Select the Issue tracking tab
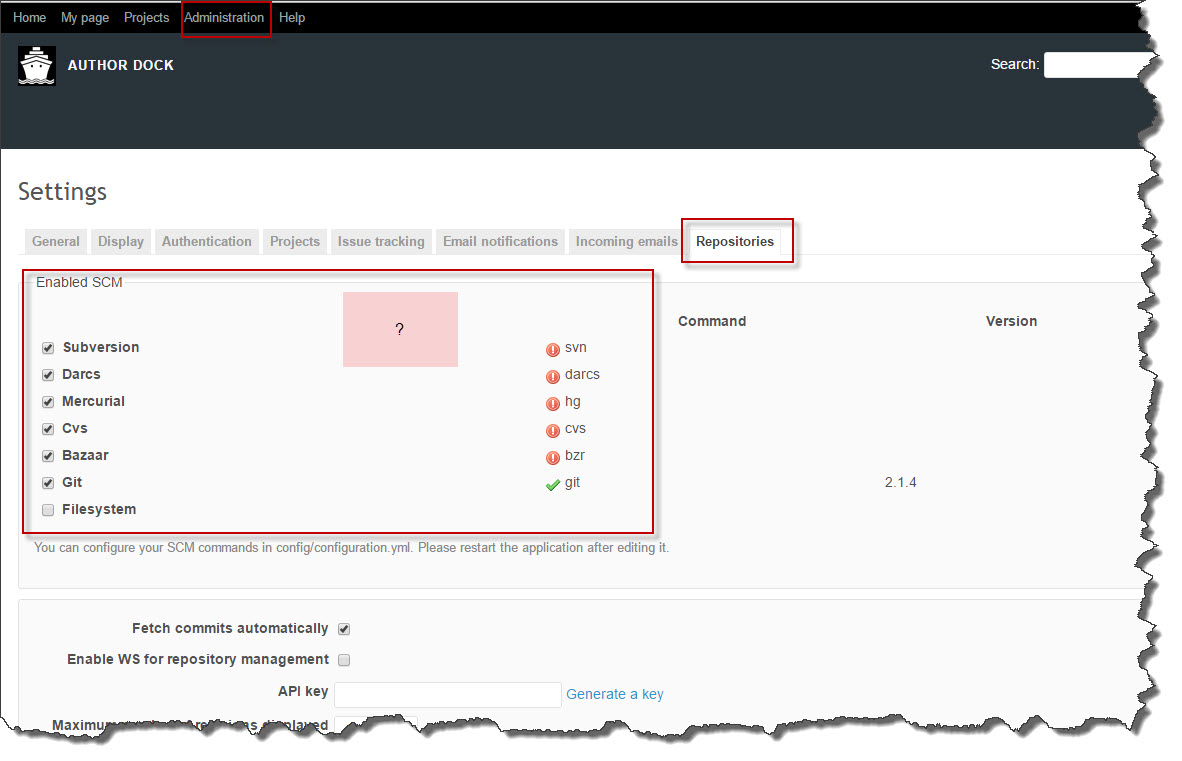Viewport: 1182px width, 761px height. (x=381, y=241)
